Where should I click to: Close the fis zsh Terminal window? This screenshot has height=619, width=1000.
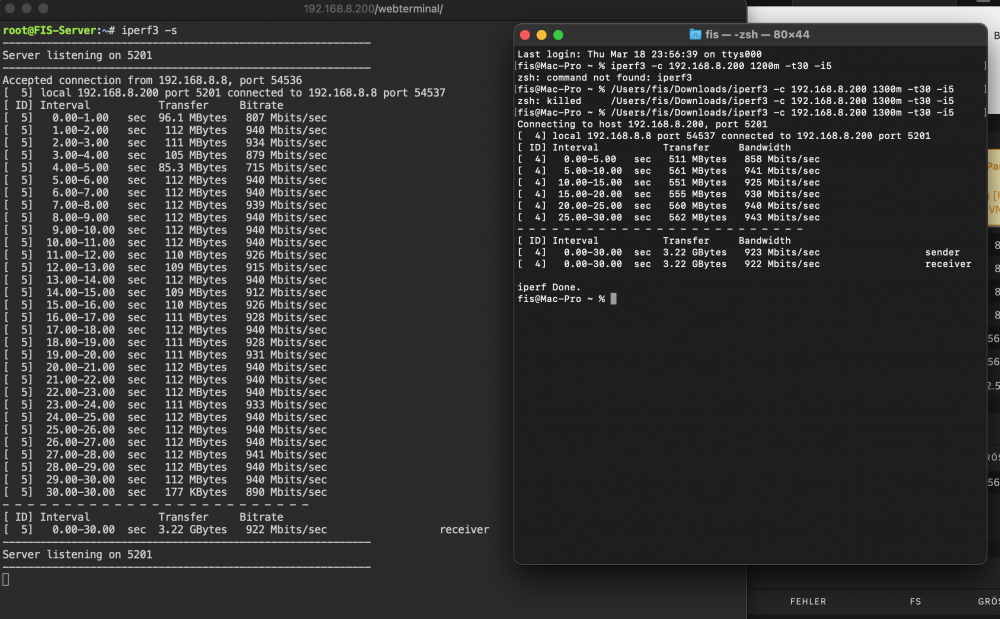525,35
